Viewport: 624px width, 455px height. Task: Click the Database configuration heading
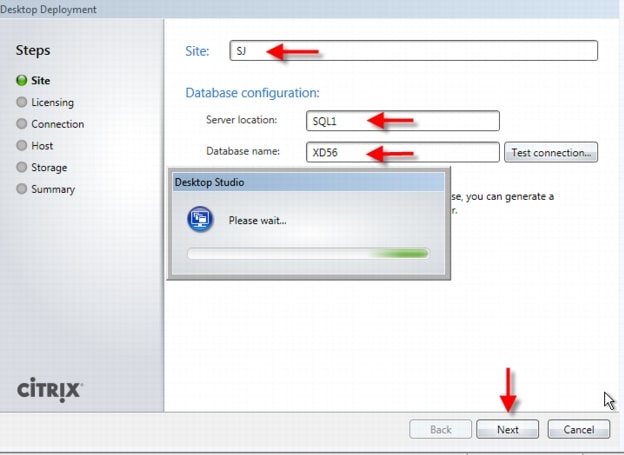pyautogui.click(x=252, y=93)
